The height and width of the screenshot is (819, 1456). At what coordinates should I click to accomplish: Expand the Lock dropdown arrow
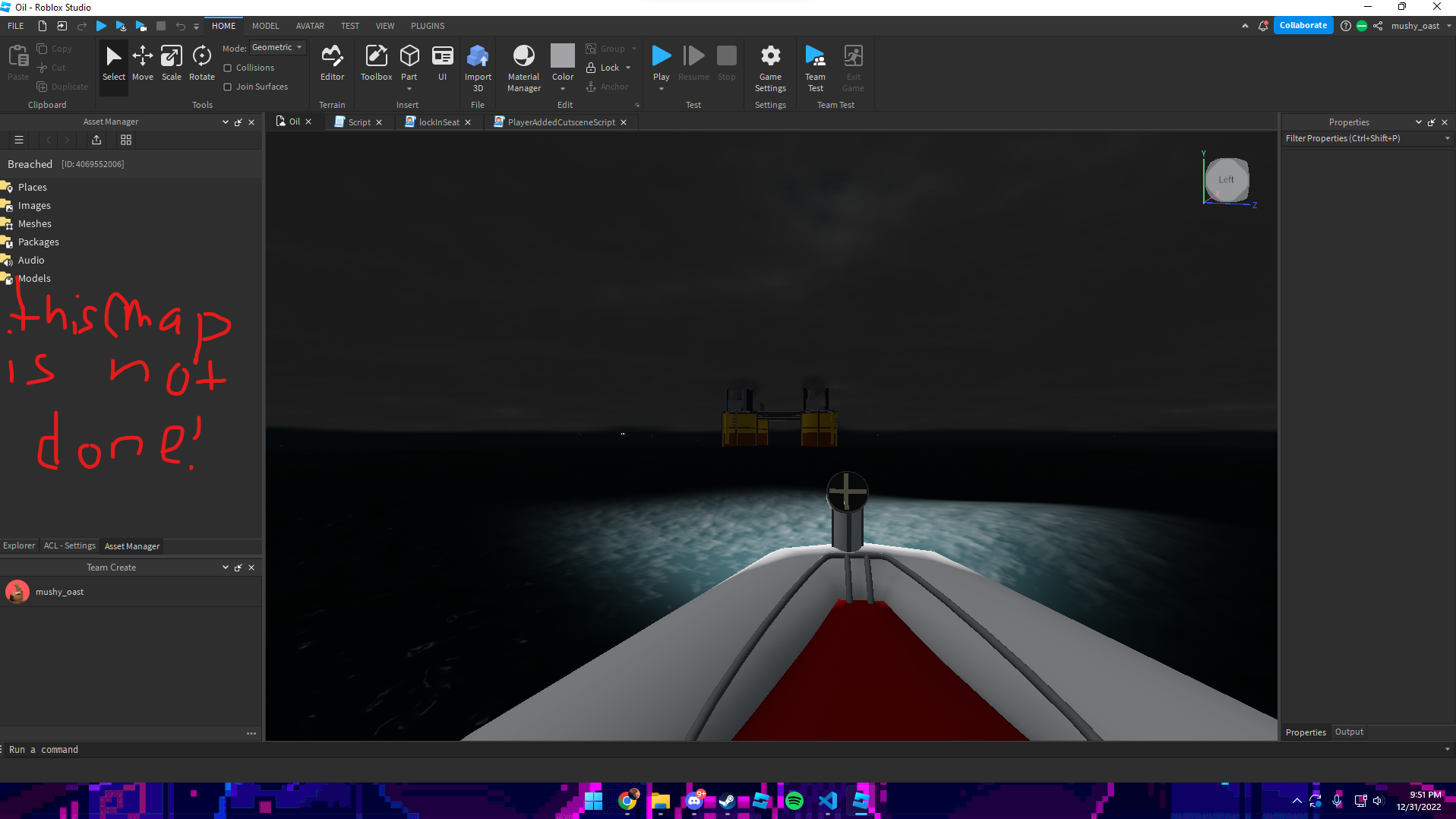(x=628, y=68)
